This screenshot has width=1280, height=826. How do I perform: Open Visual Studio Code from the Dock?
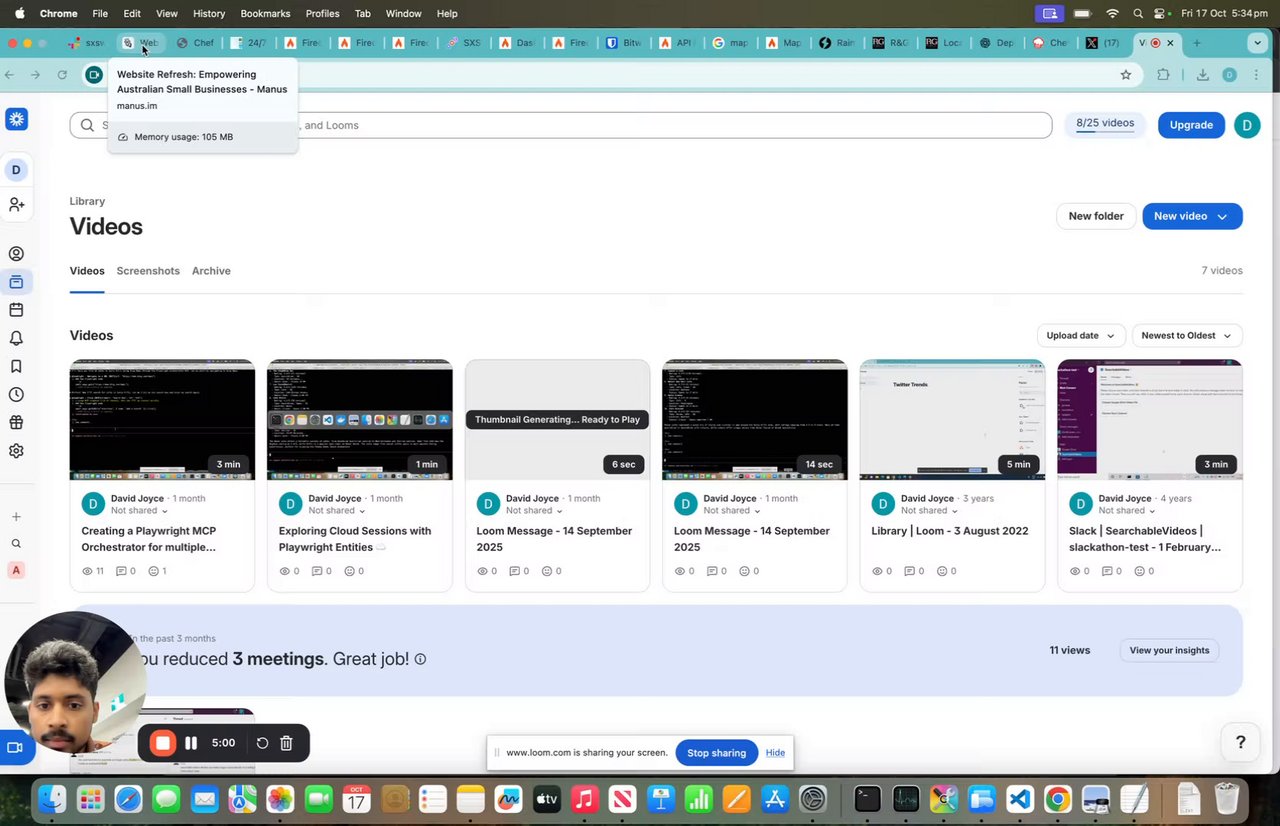pyautogui.click(x=1019, y=799)
